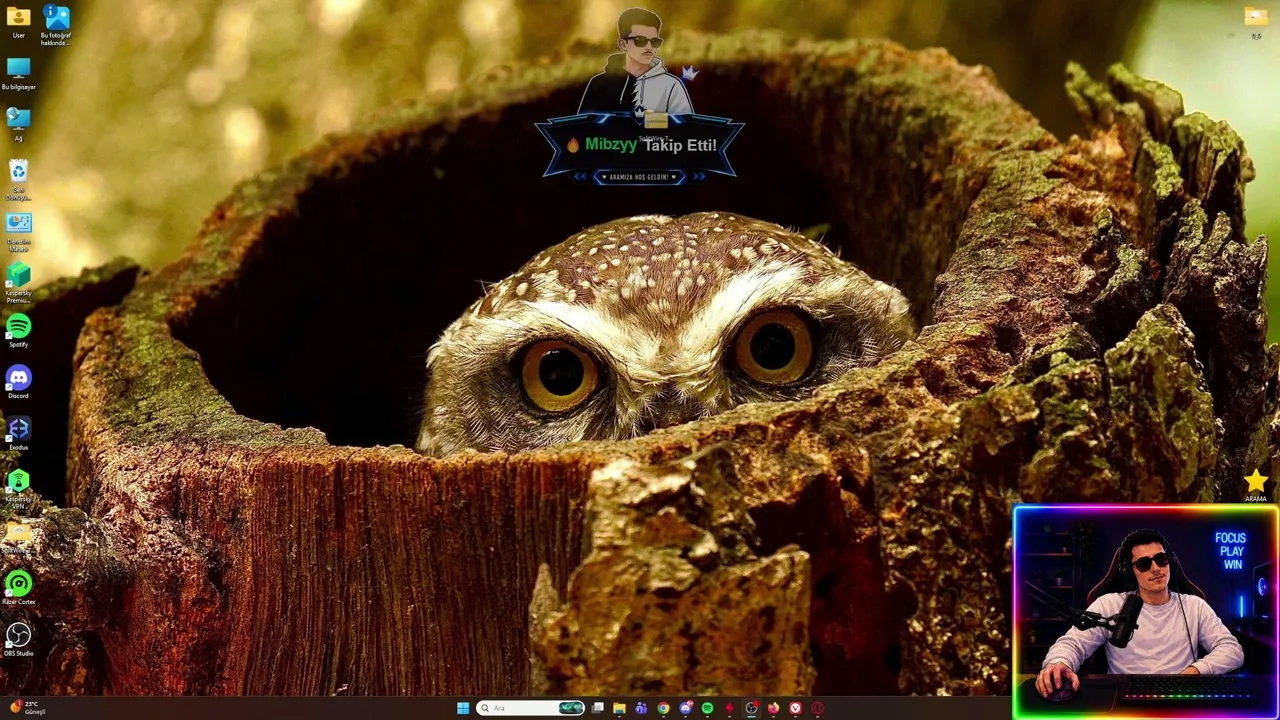This screenshot has width=1280, height=720.
Task: Switch to OBS Studio in the taskbar
Action: 751,708
